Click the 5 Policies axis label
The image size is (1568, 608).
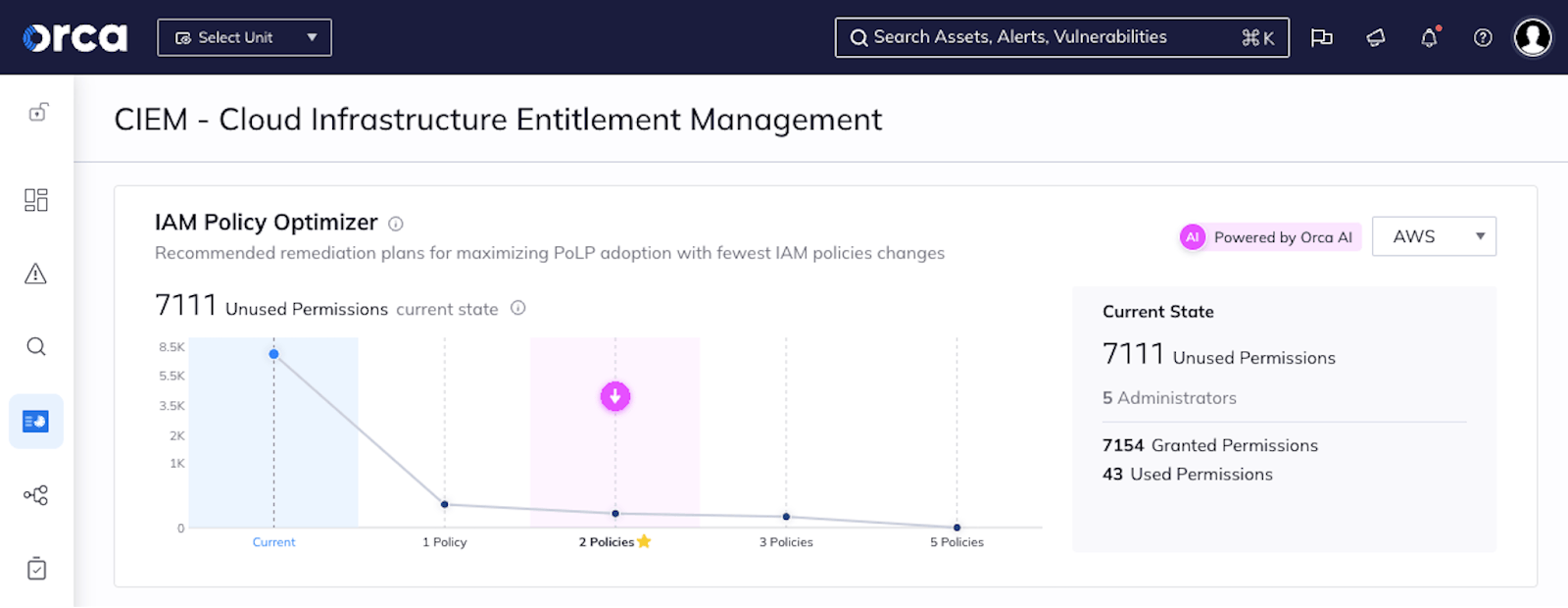click(x=957, y=542)
